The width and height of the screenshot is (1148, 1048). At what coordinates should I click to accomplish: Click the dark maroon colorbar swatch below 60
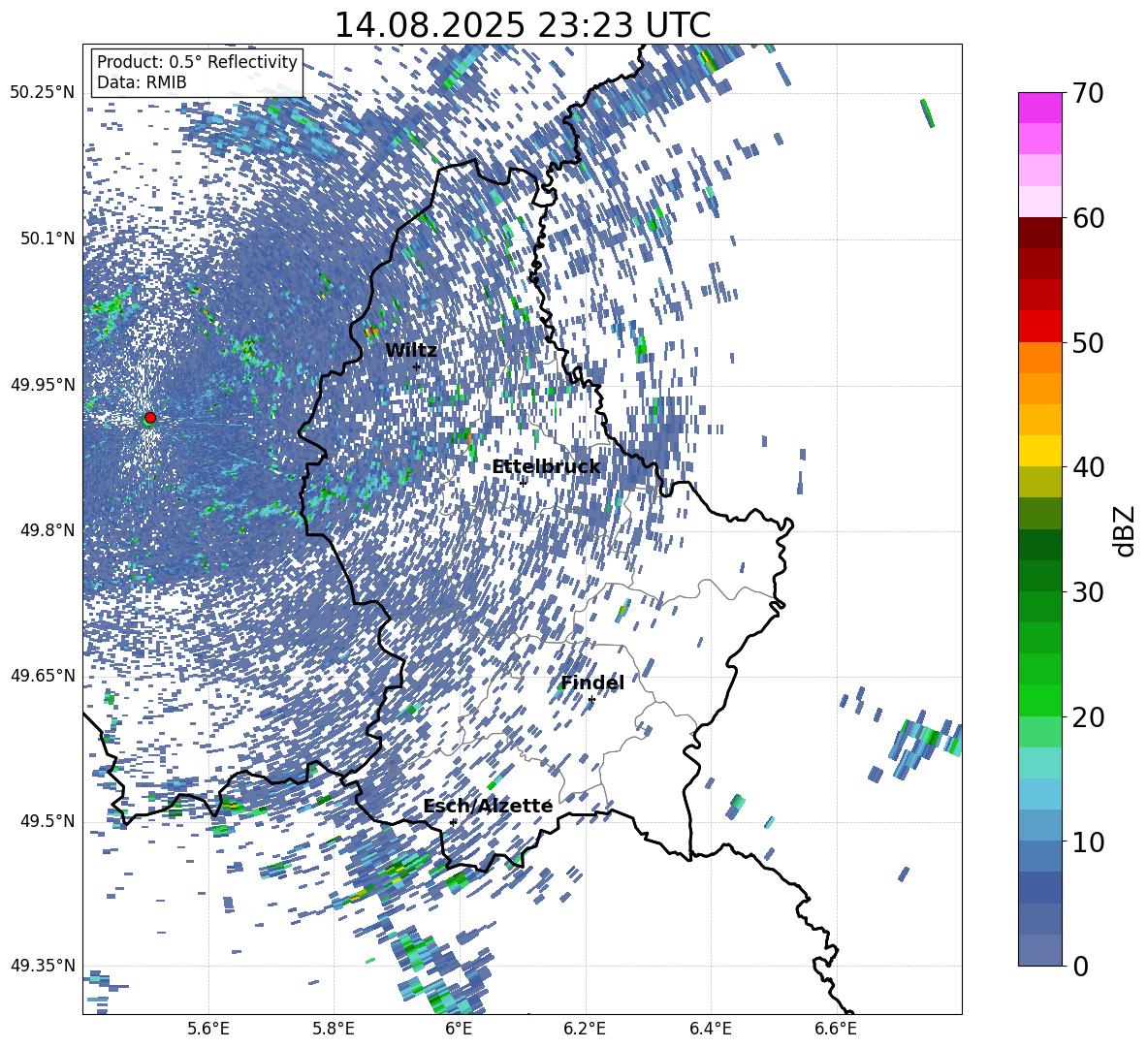coord(1040,233)
